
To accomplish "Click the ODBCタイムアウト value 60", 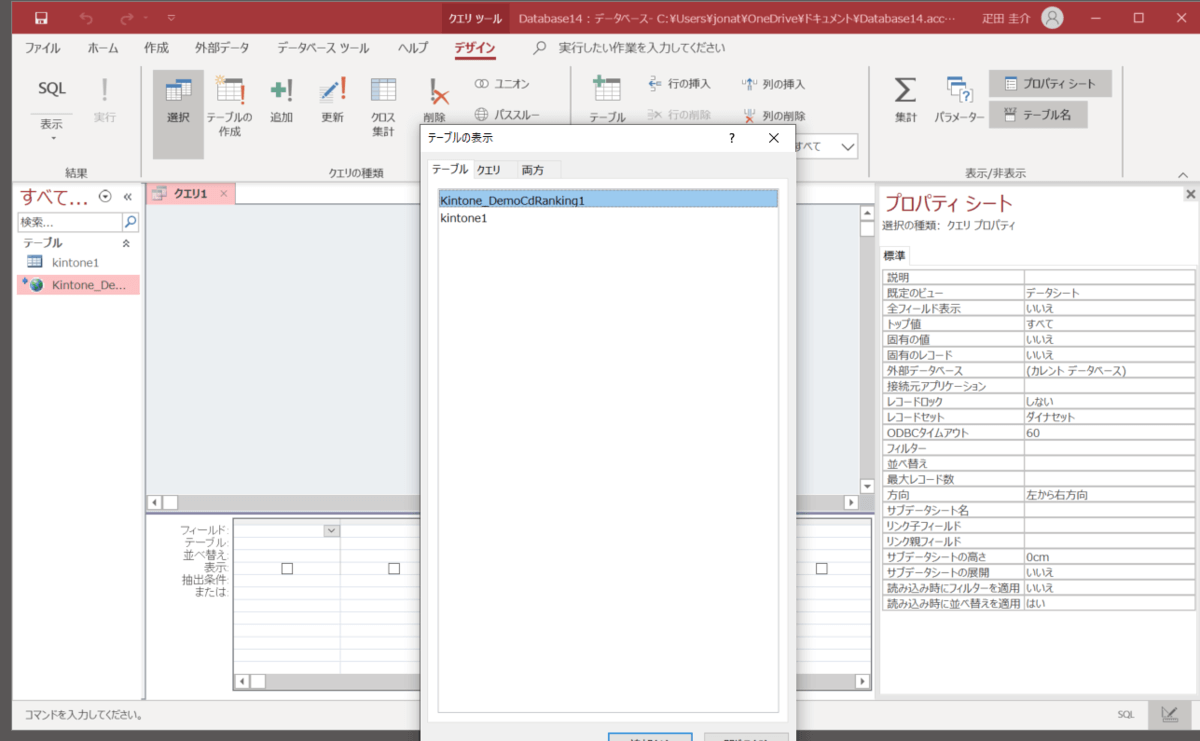I will [1109, 433].
